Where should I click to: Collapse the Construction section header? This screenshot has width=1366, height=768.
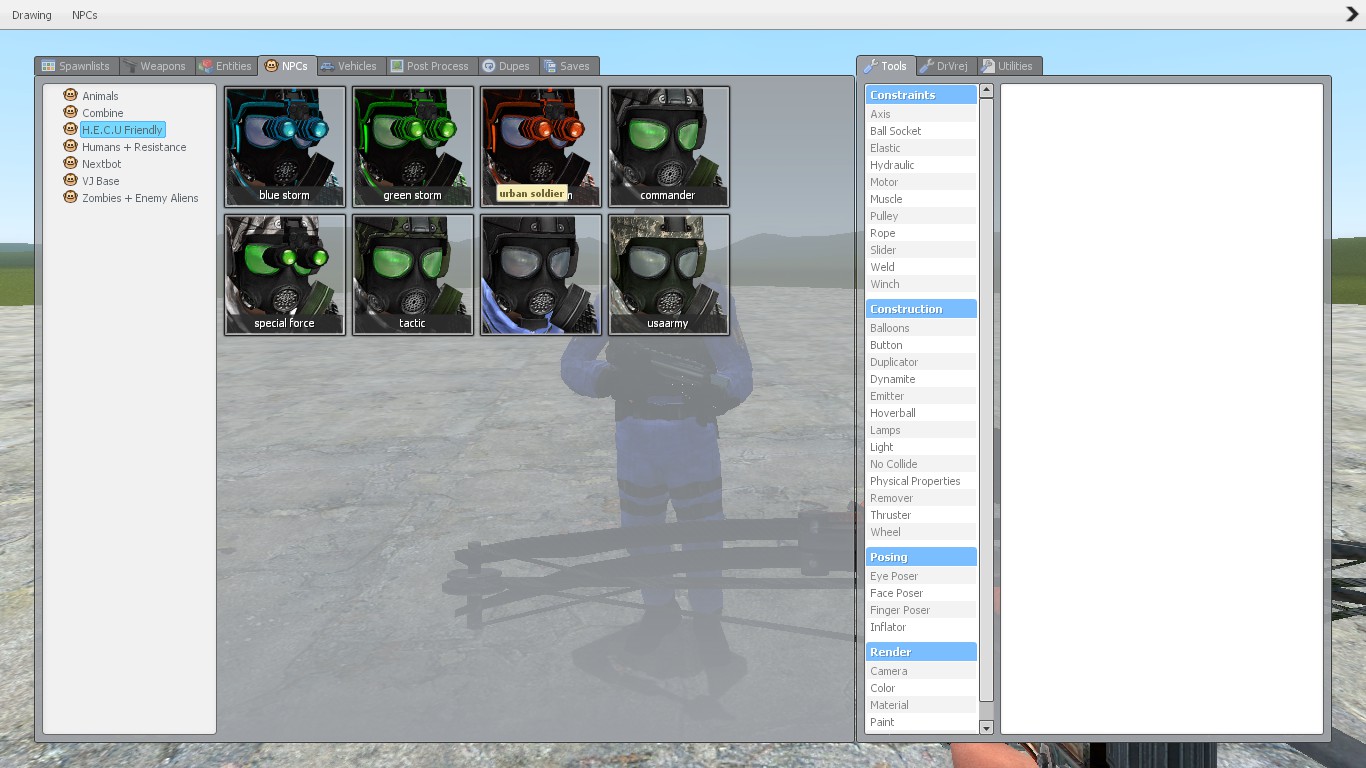pos(920,309)
